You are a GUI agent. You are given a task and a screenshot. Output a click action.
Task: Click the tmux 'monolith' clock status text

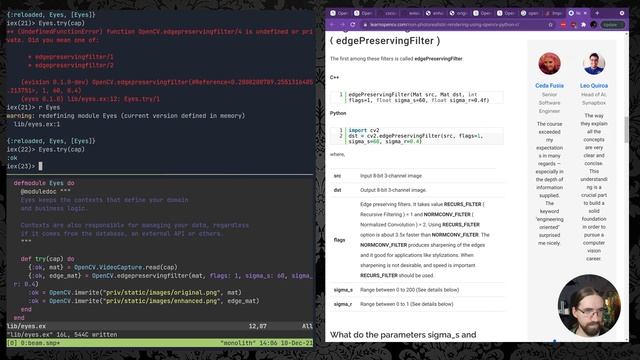[266, 343]
